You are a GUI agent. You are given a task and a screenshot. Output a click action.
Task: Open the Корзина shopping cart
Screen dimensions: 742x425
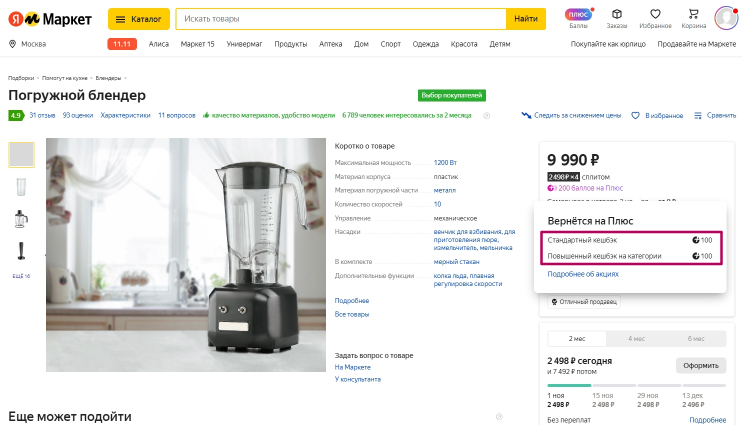tap(692, 15)
